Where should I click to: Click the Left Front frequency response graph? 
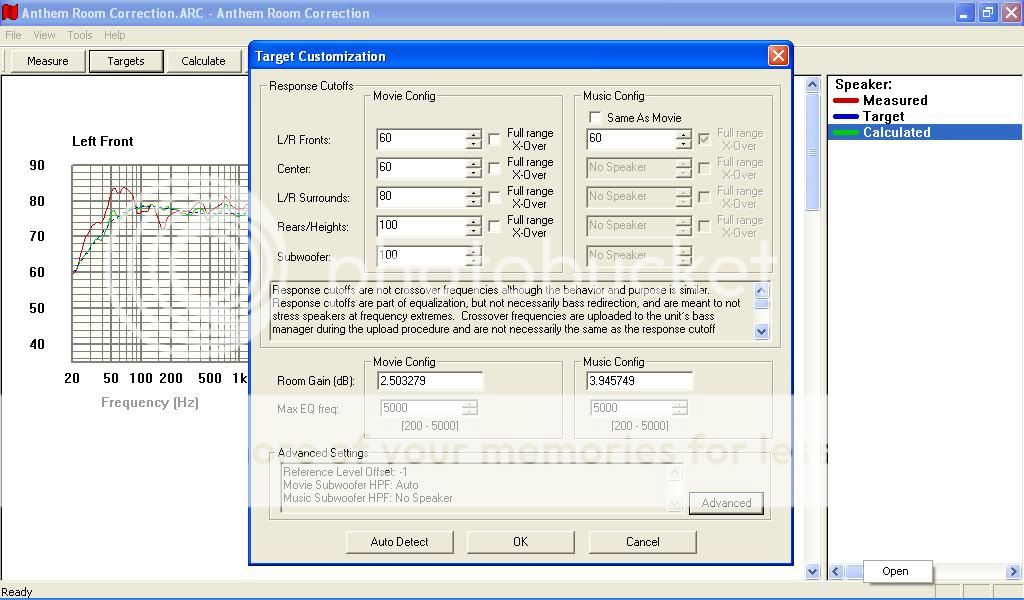point(159,263)
